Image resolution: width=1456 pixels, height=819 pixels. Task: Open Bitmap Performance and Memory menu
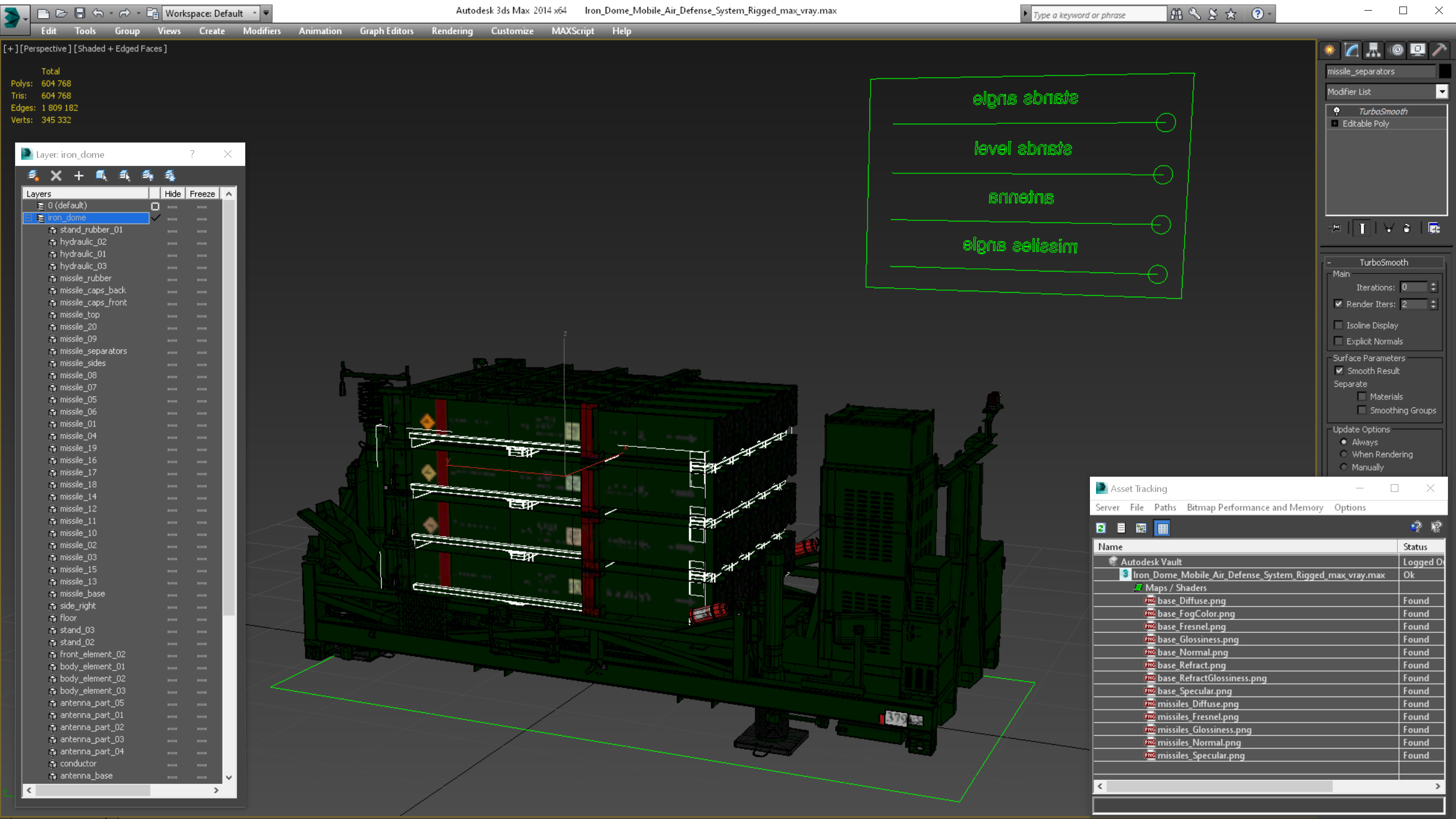[1255, 508]
